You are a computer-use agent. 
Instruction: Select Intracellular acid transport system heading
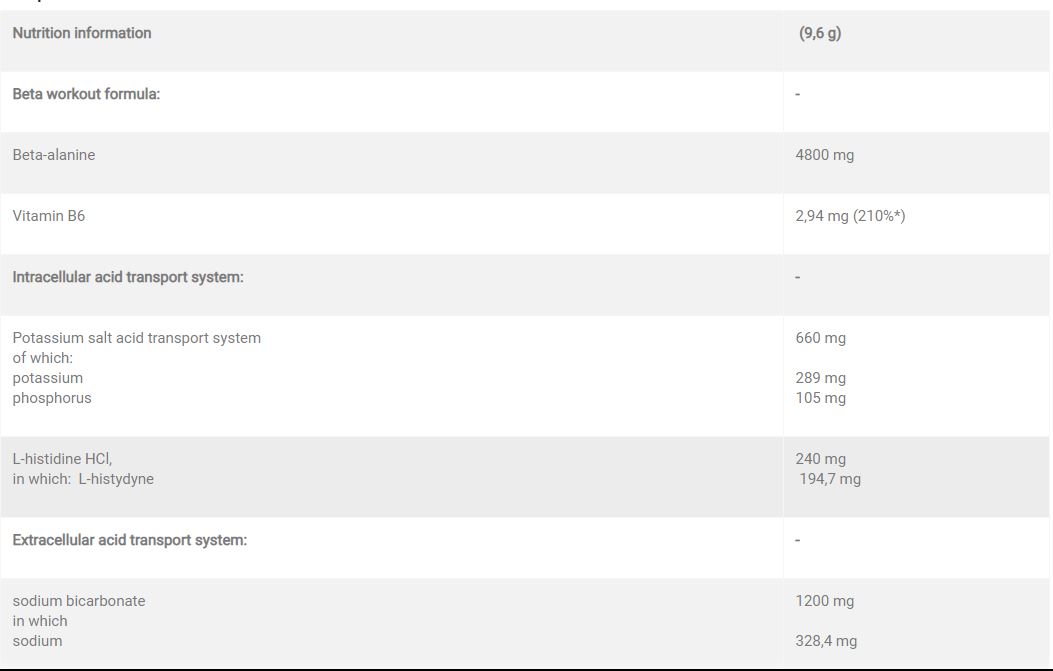click(x=128, y=277)
